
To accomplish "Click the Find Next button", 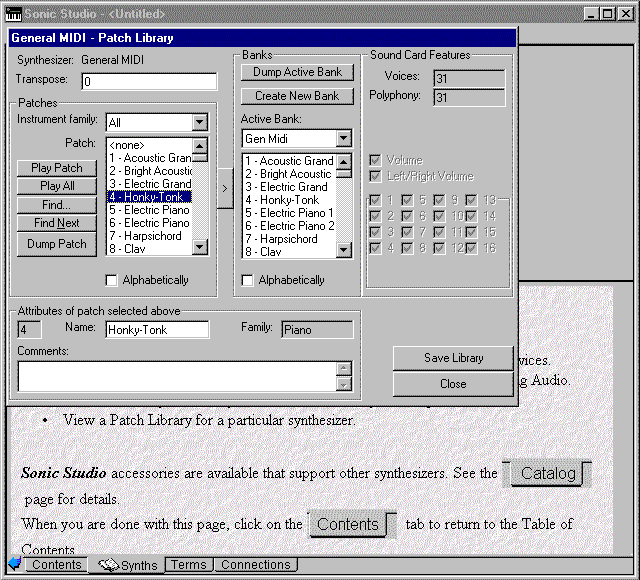I will 57,223.
